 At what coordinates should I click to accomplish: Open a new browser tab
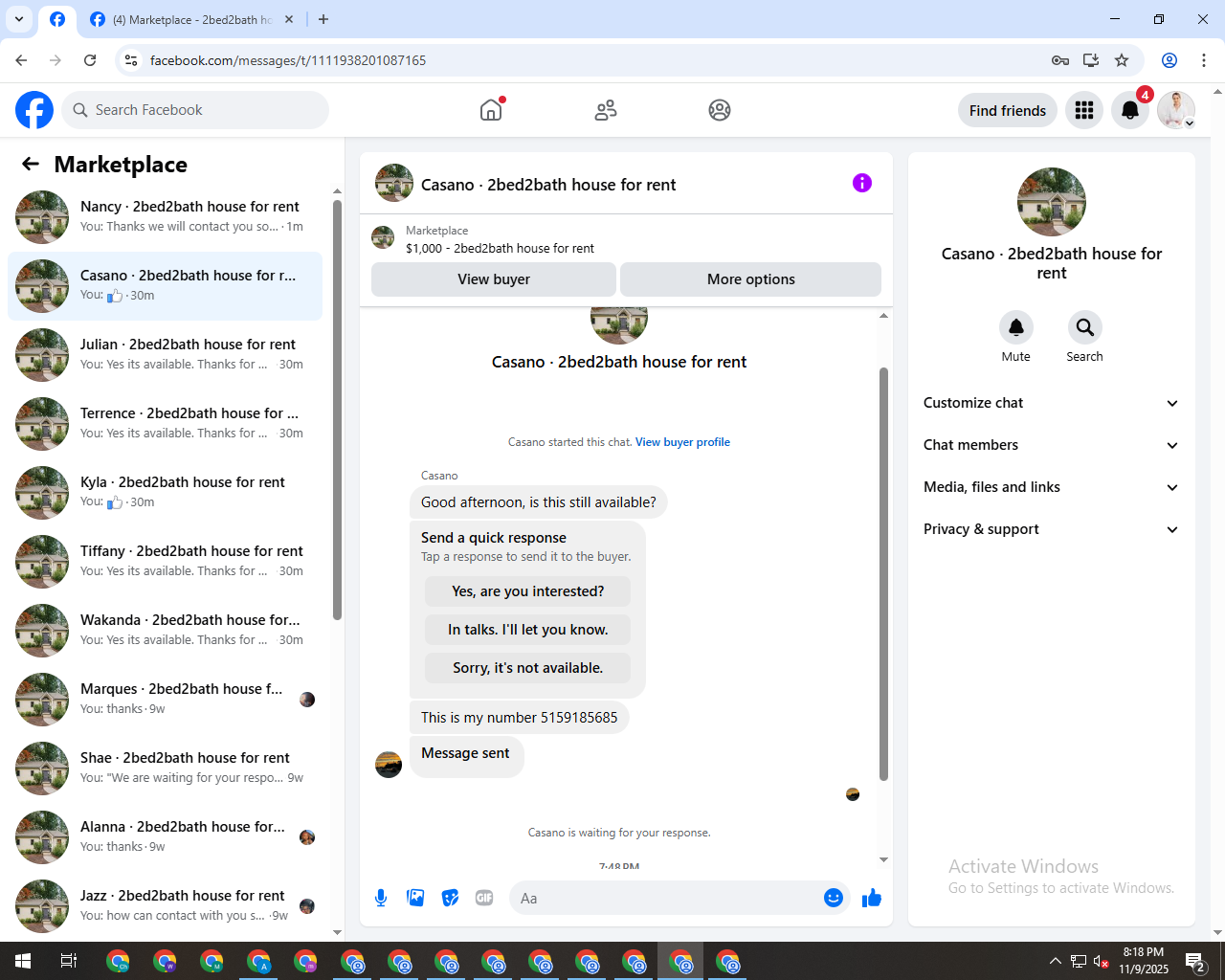click(323, 19)
